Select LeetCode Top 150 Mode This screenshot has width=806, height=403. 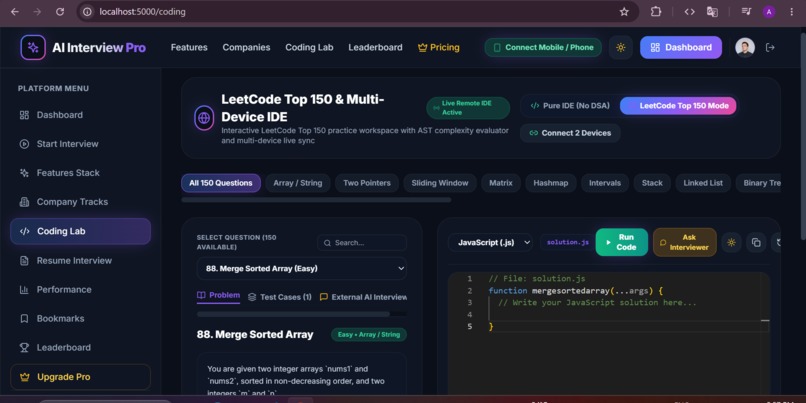(x=678, y=106)
